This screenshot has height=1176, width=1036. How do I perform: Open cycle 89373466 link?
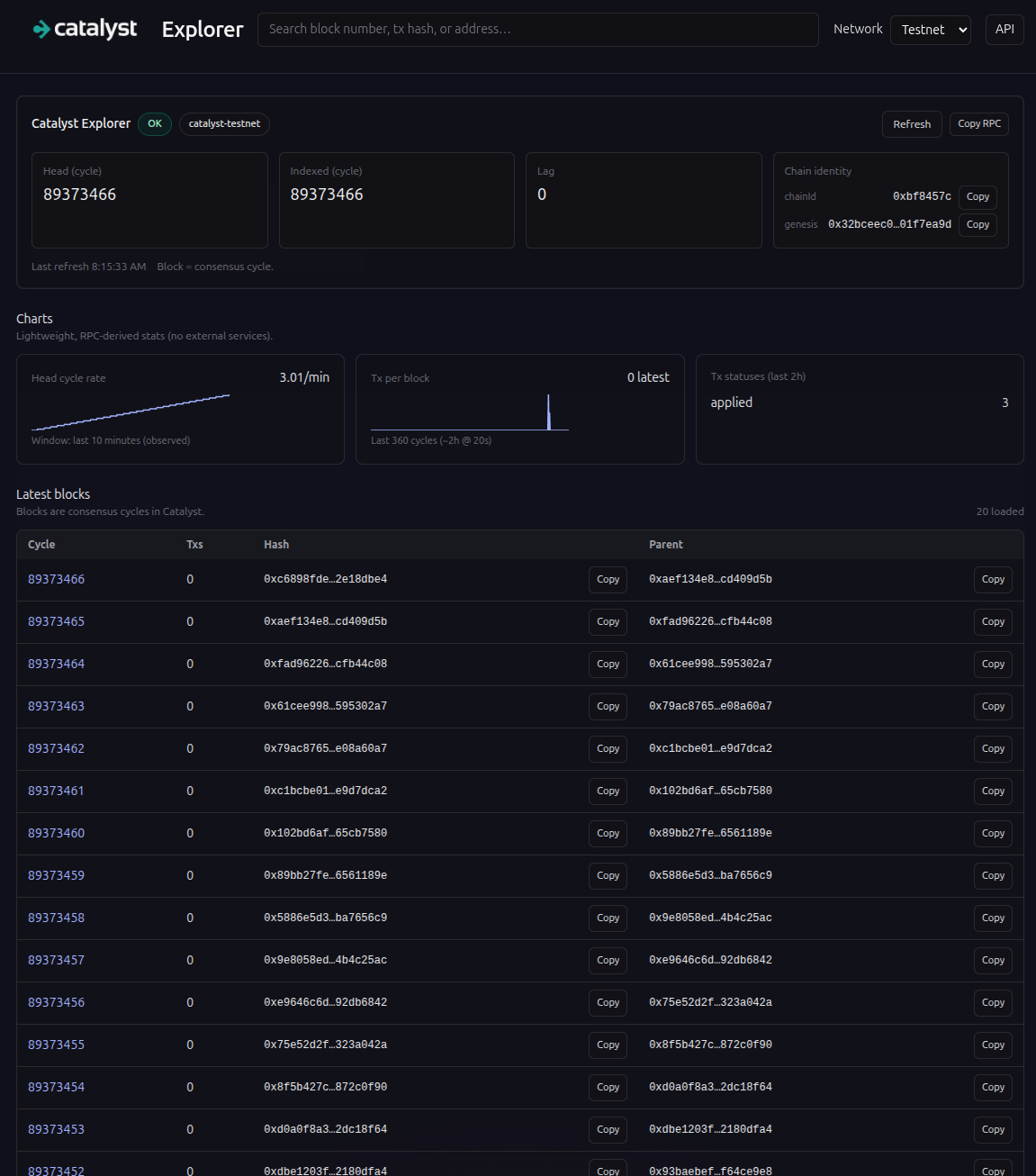(56, 579)
